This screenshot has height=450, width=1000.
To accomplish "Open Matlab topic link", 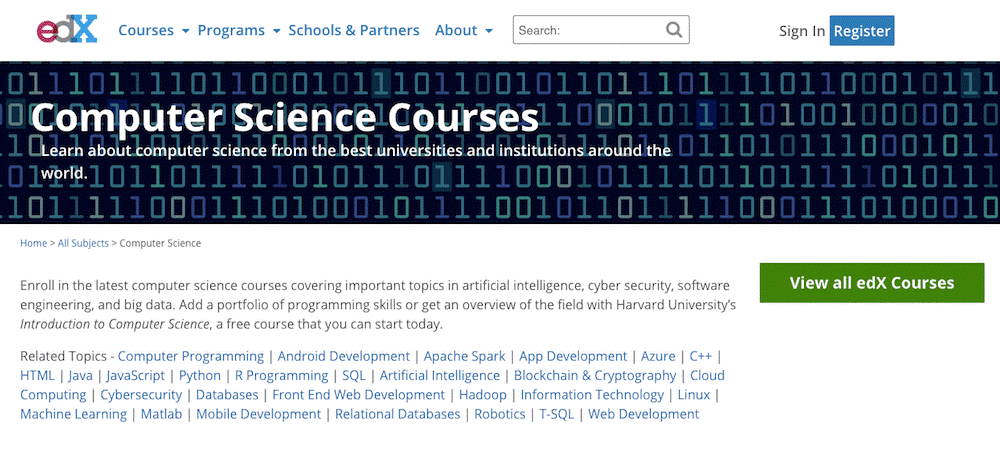I will [x=161, y=414].
